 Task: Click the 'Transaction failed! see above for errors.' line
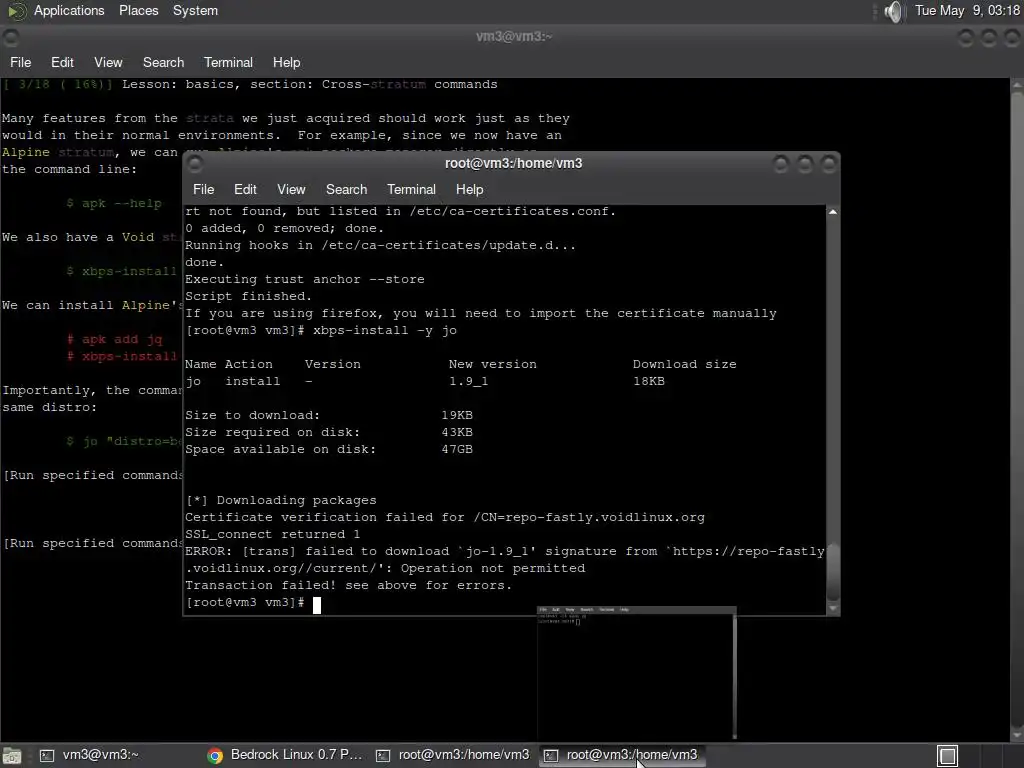[x=349, y=585]
